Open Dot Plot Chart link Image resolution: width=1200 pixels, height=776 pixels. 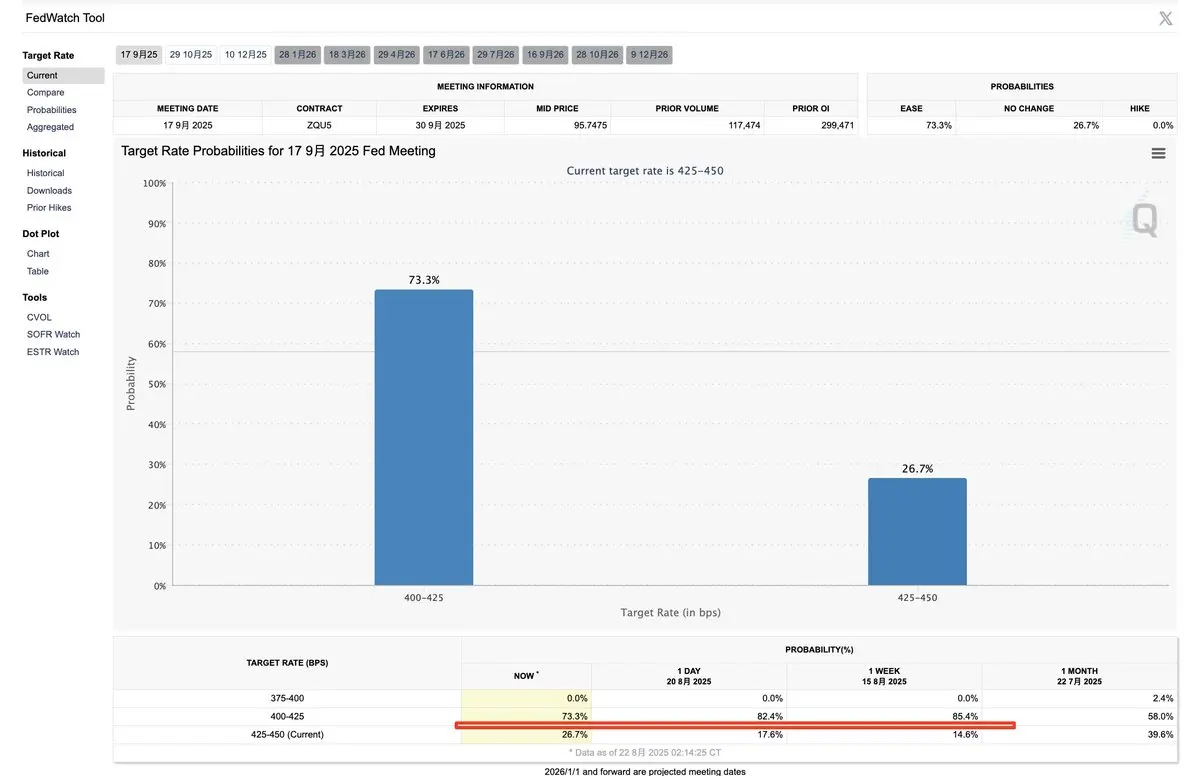(x=38, y=254)
